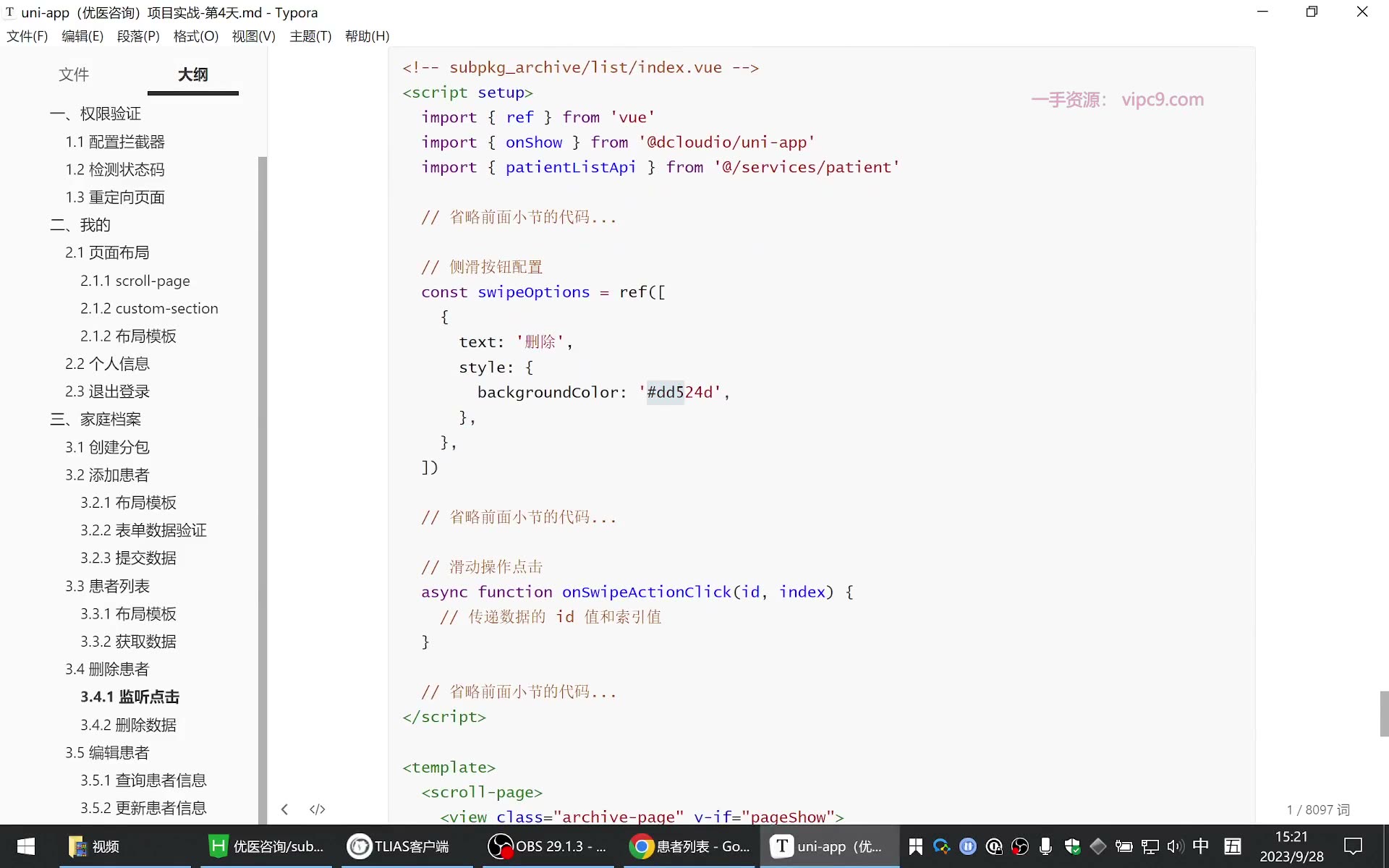
Task: Collapse sidebar with the back arrow
Action: pos(284,809)
